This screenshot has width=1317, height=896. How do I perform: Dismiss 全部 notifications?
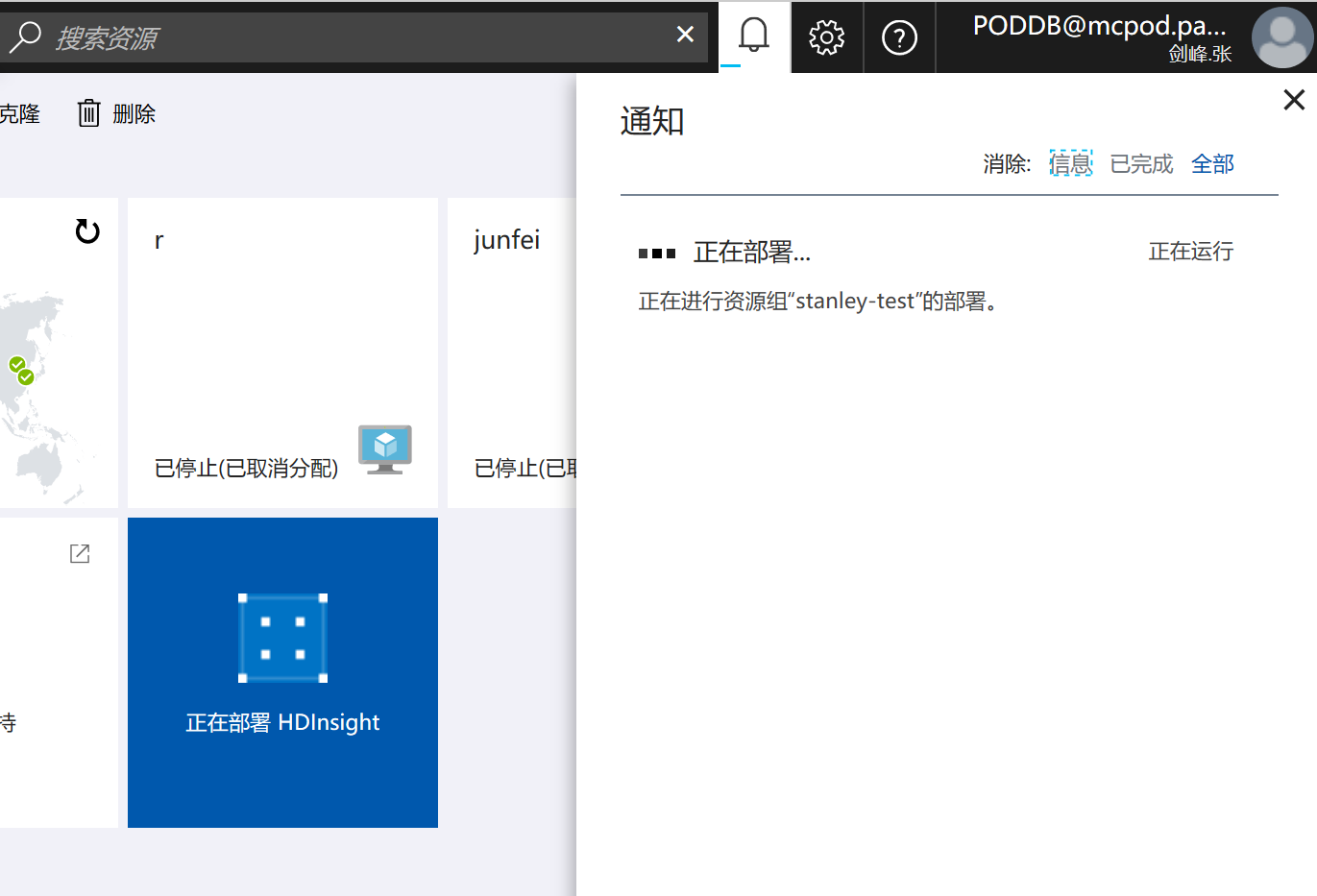(1212, 164)
